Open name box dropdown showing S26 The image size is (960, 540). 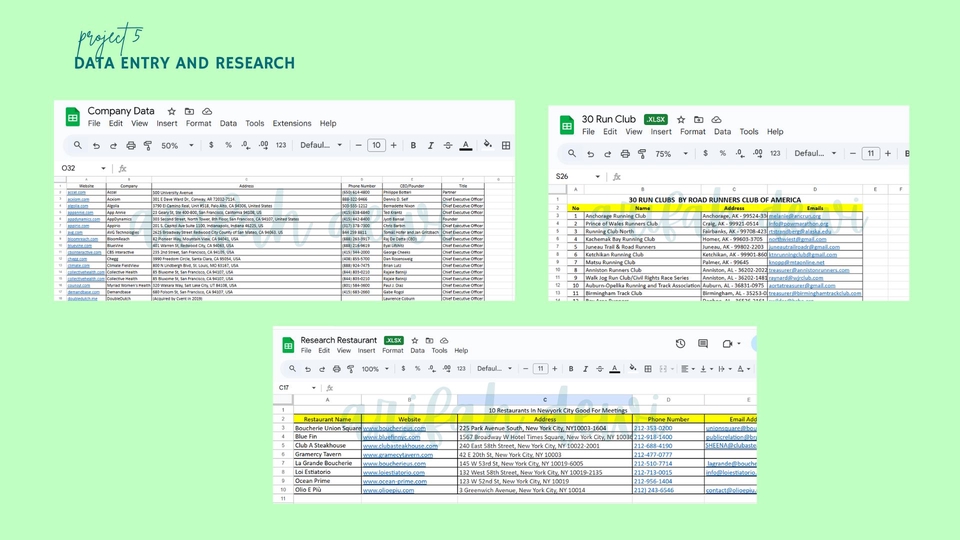pyautogui.click(x=597, y=176)
